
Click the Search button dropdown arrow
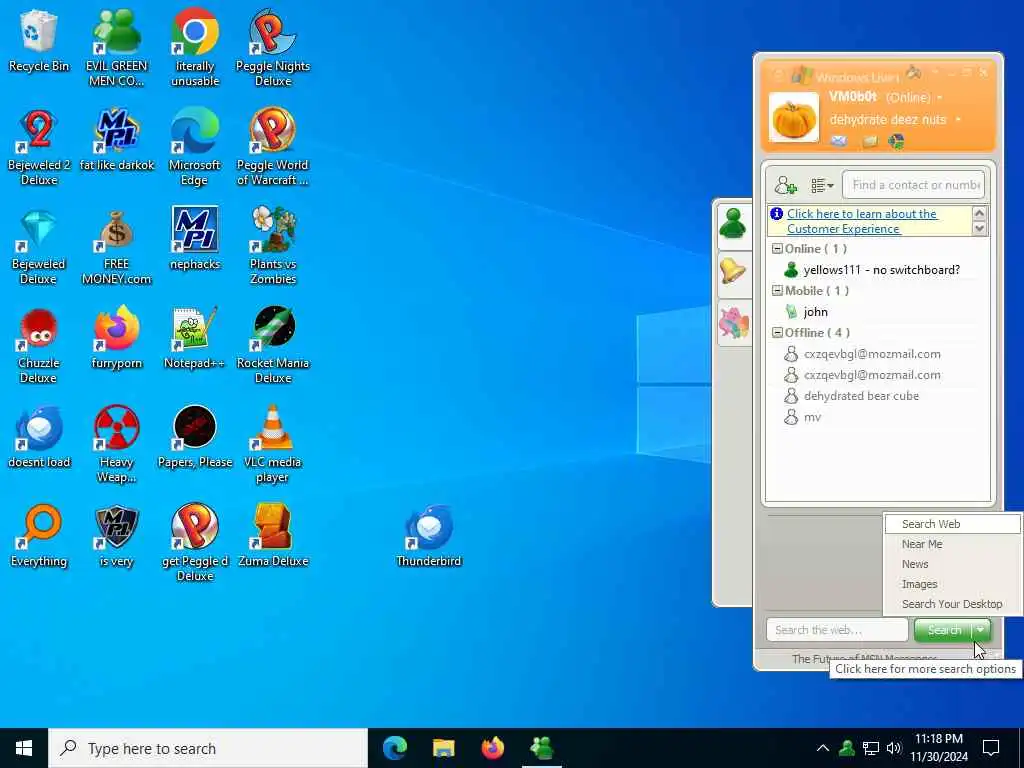click(981, 630)
